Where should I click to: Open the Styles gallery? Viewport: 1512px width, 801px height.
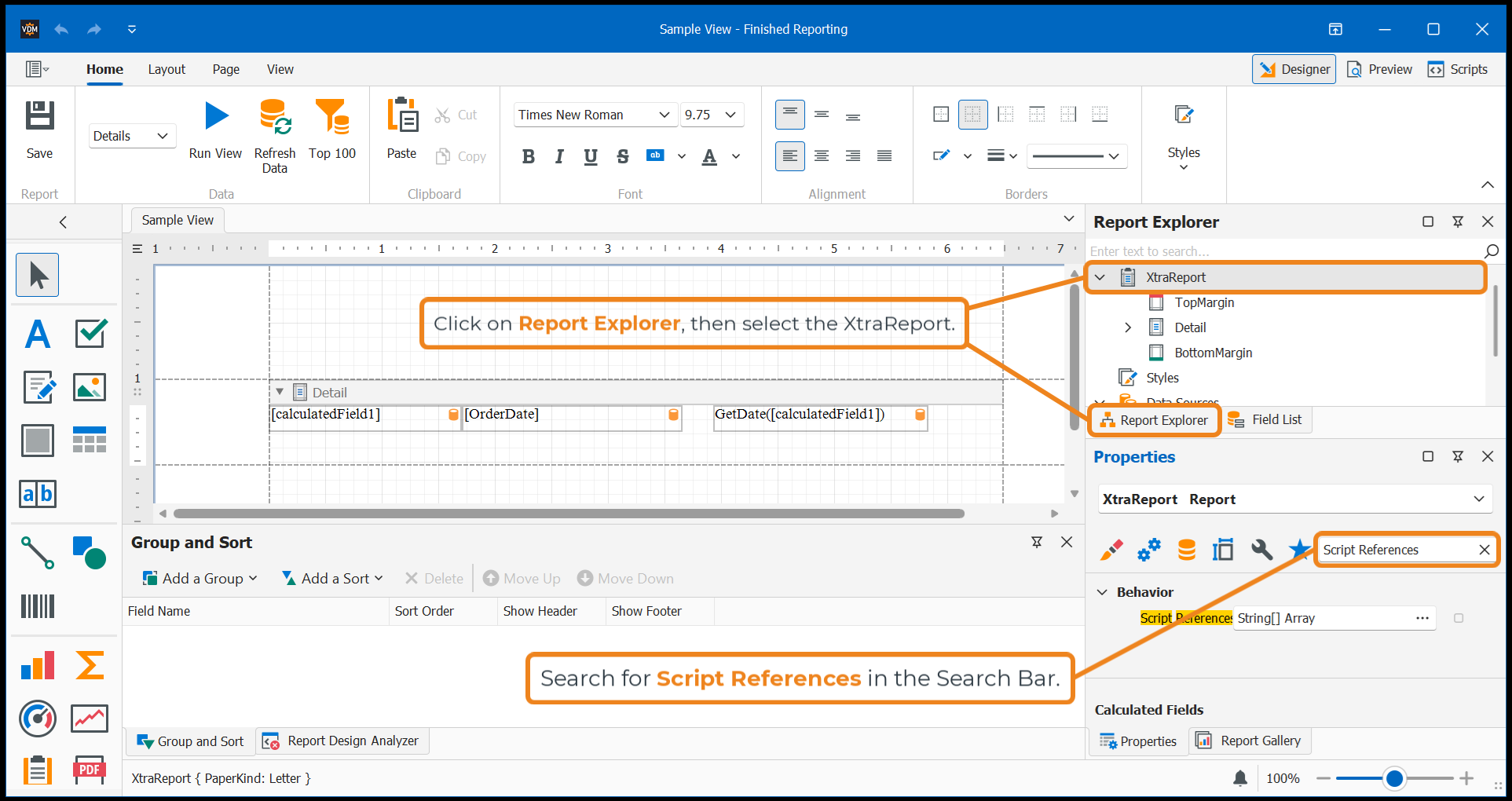(1184, 135)
